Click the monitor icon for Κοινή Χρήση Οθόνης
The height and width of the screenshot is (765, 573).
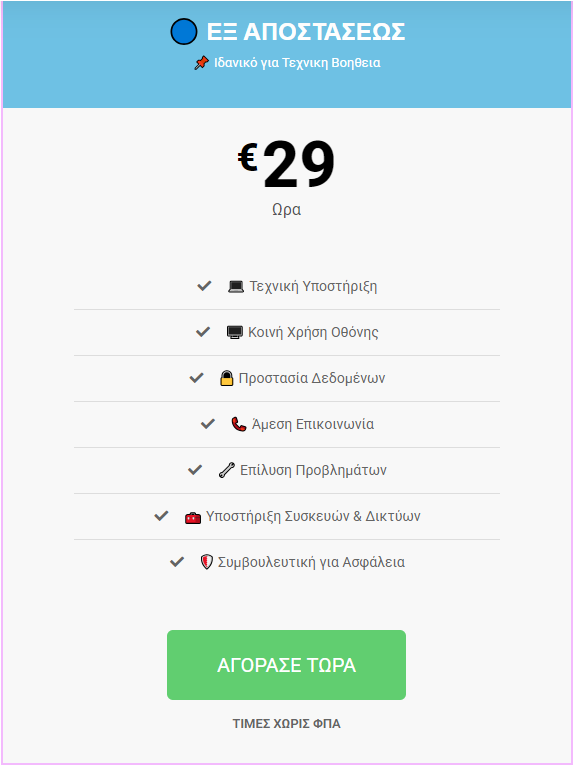pyautogui.click(x=235, y=332)
